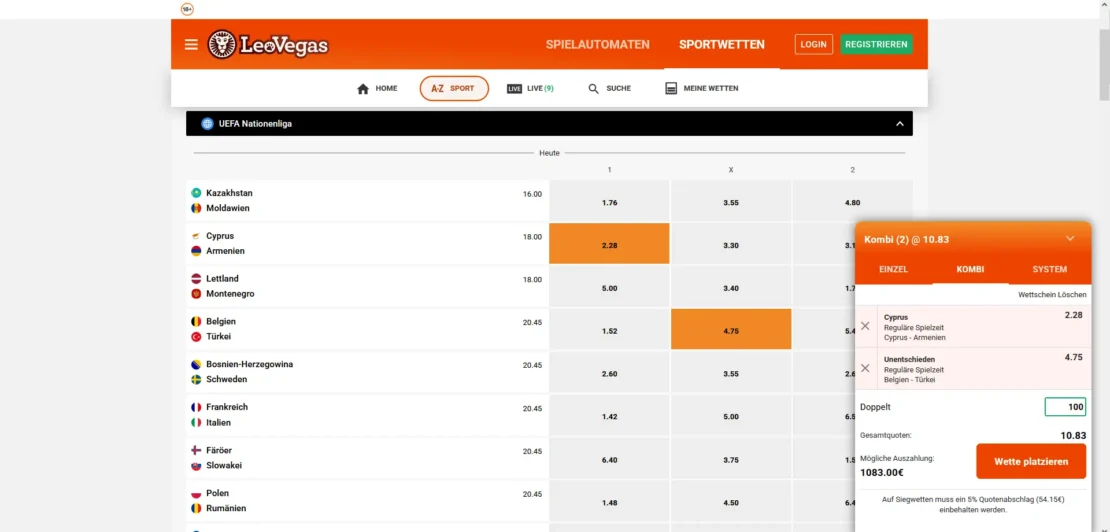
Task: Click the Bosnien-Herzegowina flag icon
Action: click(196, 364)
